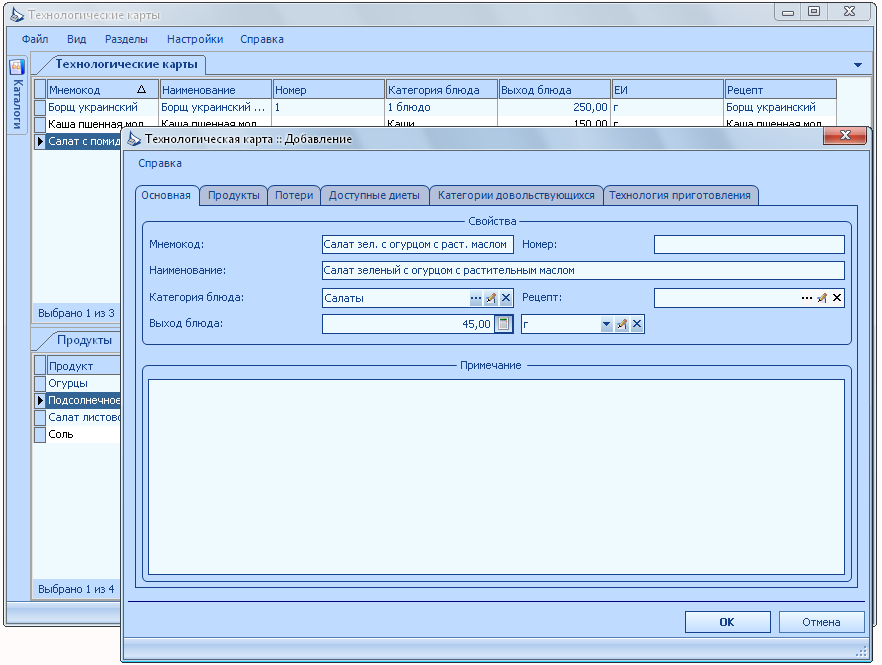Screen dimensions: 882x665
Task: Open Справка menu in main window
Action: click(x=262, y=39)
